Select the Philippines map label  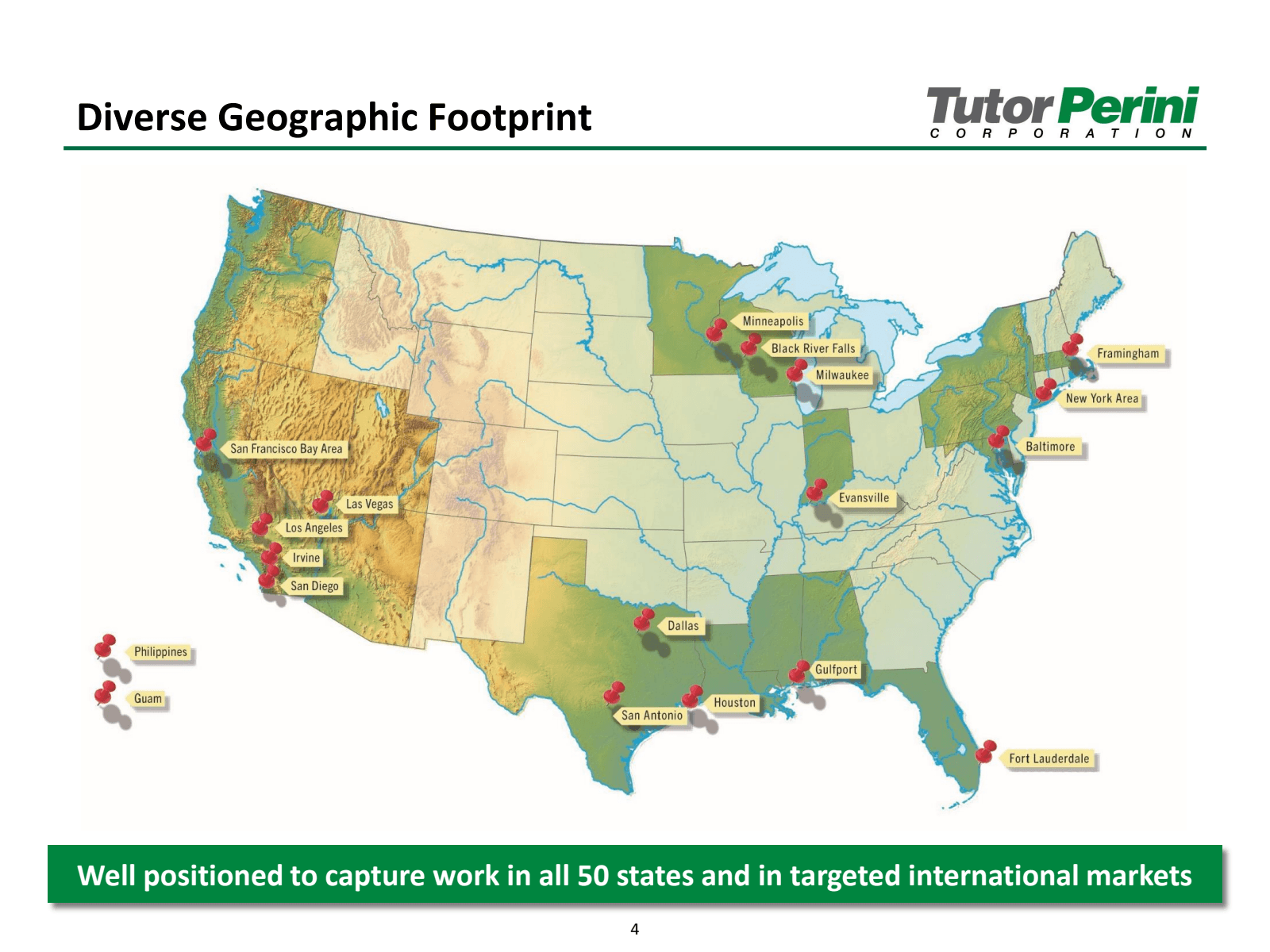point(159,652)
